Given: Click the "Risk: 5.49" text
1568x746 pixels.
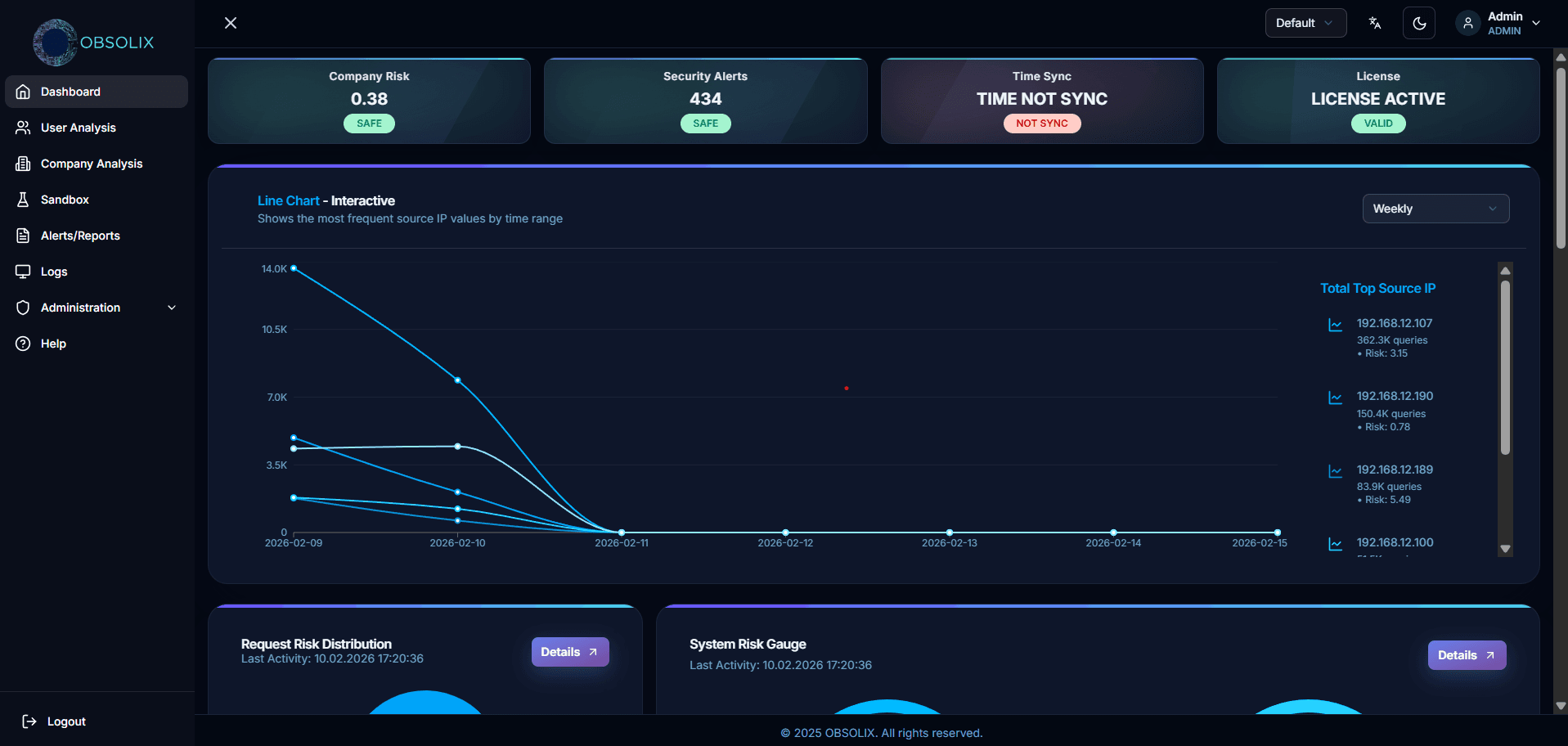Looking at the screenshot, I should coord(1388,500).
